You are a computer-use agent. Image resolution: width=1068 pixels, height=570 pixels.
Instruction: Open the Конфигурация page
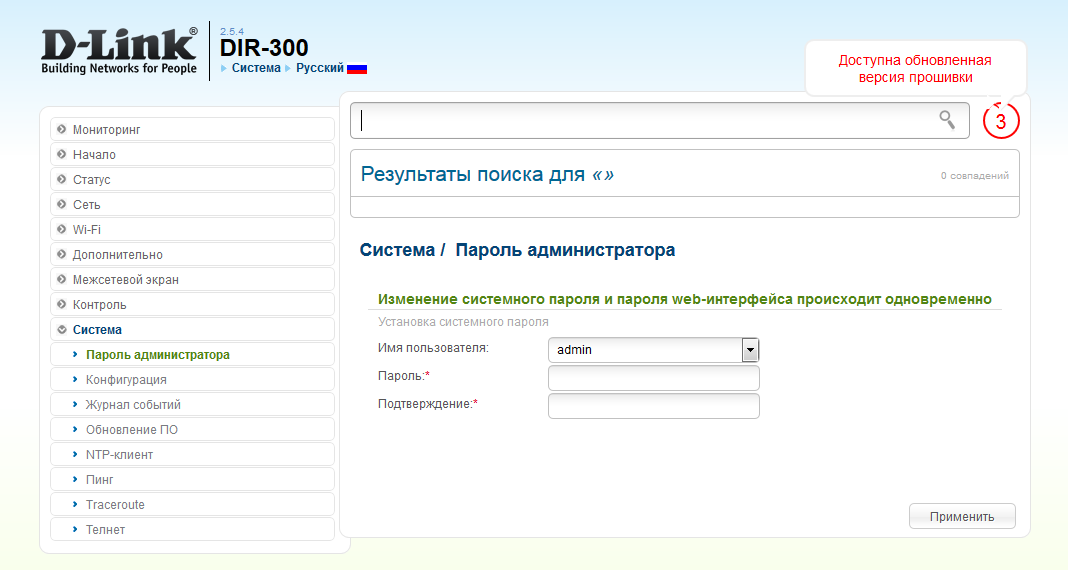click(192, 379)
